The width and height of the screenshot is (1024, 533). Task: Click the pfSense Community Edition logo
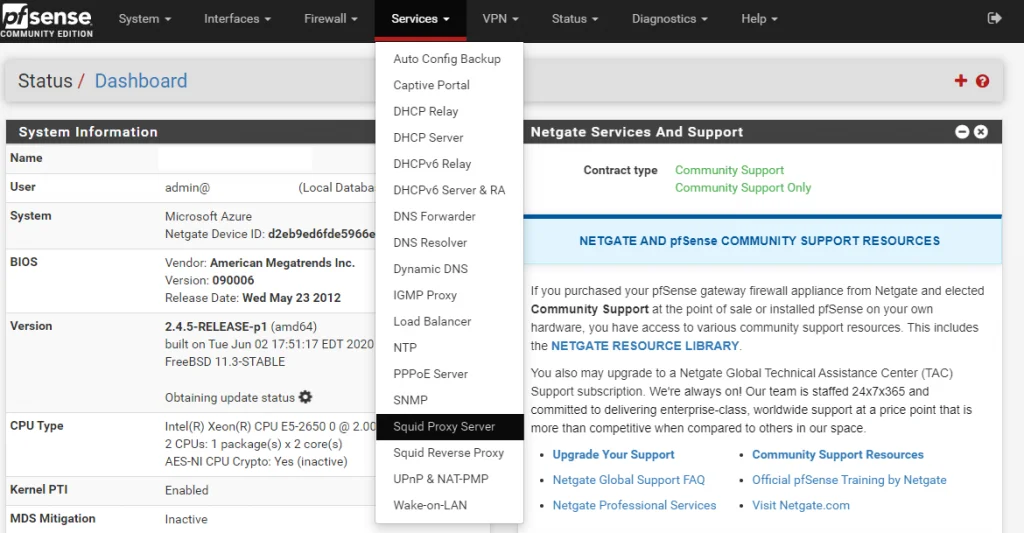click(46, 21)
